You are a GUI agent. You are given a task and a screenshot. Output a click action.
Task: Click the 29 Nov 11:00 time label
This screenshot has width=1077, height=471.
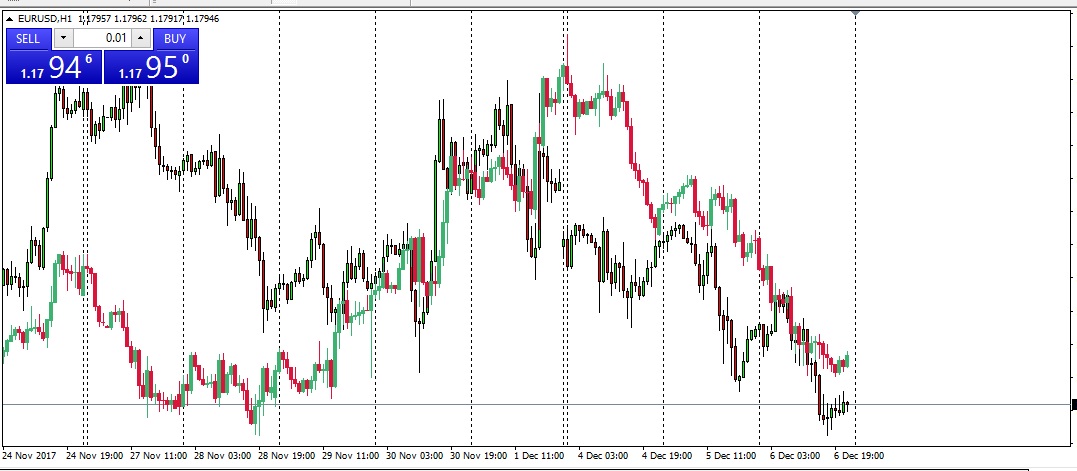(350, 456)
